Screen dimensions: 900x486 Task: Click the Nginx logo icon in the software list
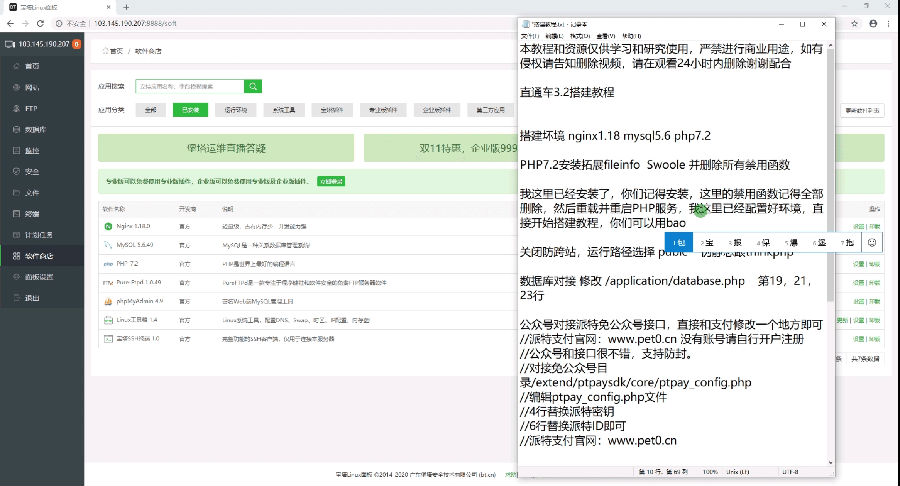[108, 227]
